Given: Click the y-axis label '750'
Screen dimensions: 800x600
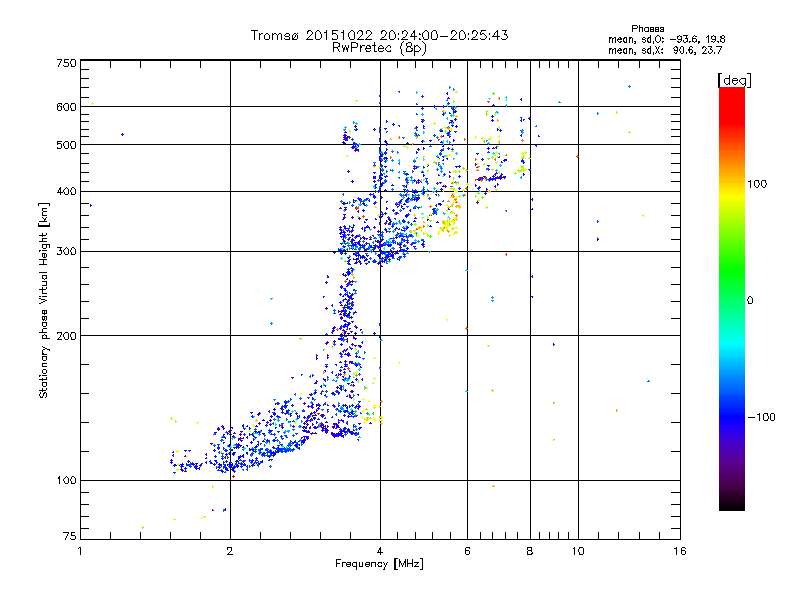Looking at the screenshot, I should (66, 63).
